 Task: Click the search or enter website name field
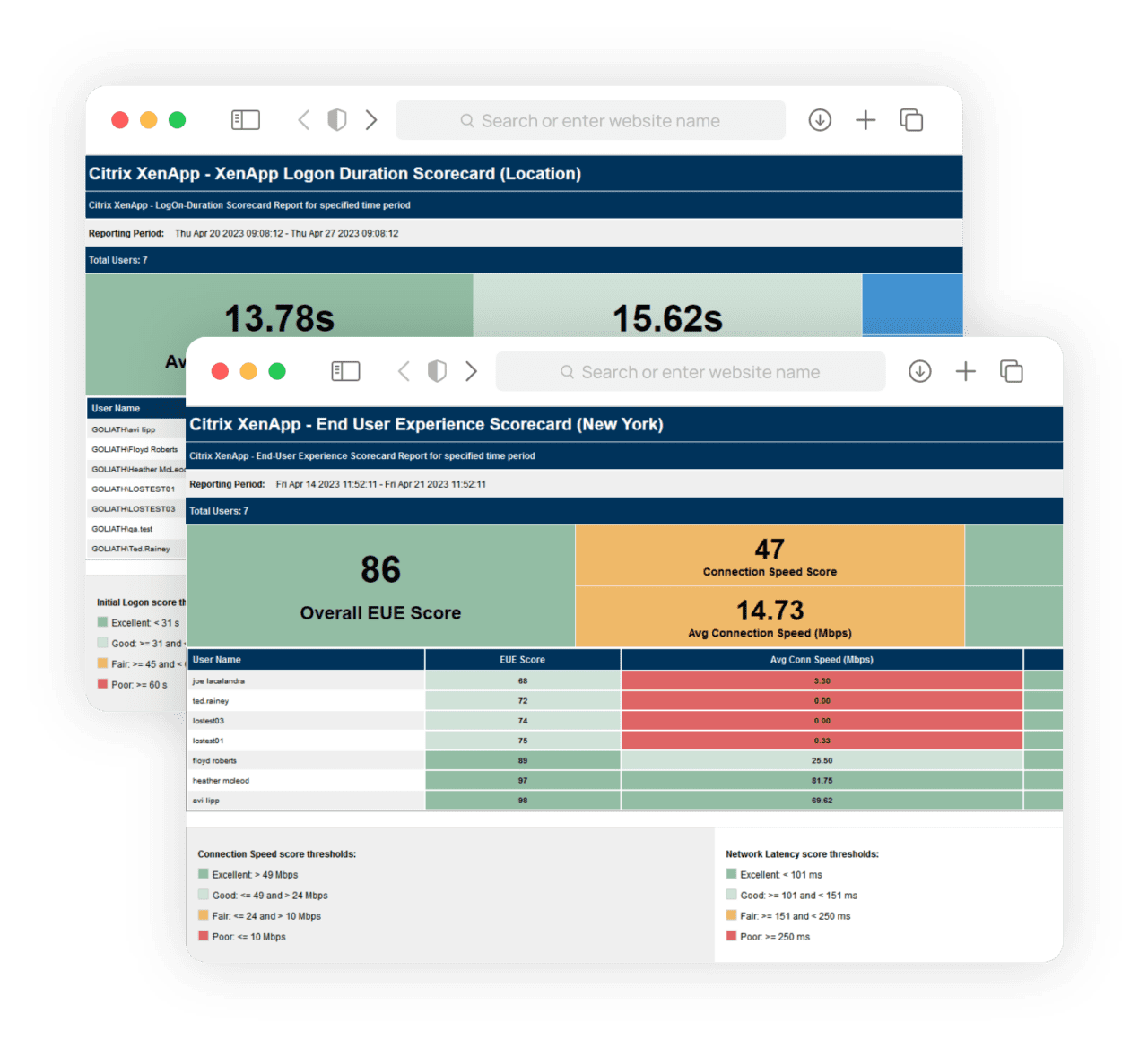pos(691,371)
